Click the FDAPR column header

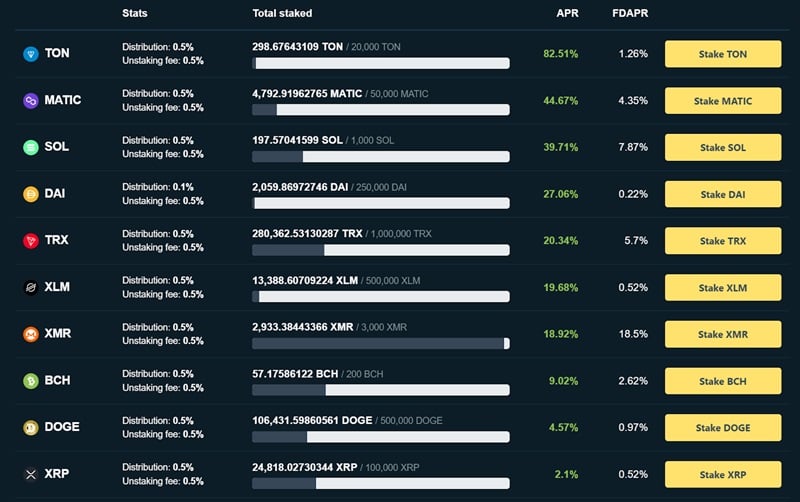click(x=629, y=13)
